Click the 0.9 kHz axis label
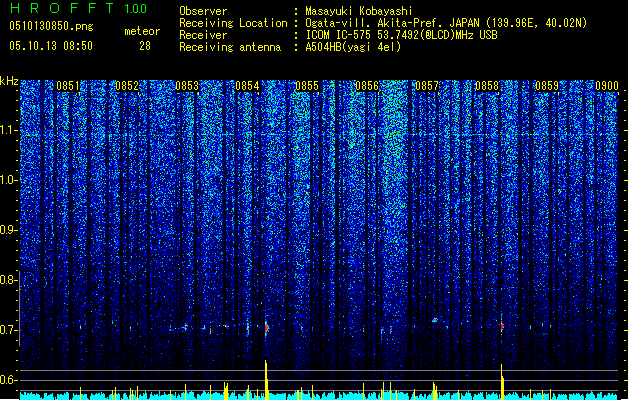629x400 pixels. [x=8, y=230]
